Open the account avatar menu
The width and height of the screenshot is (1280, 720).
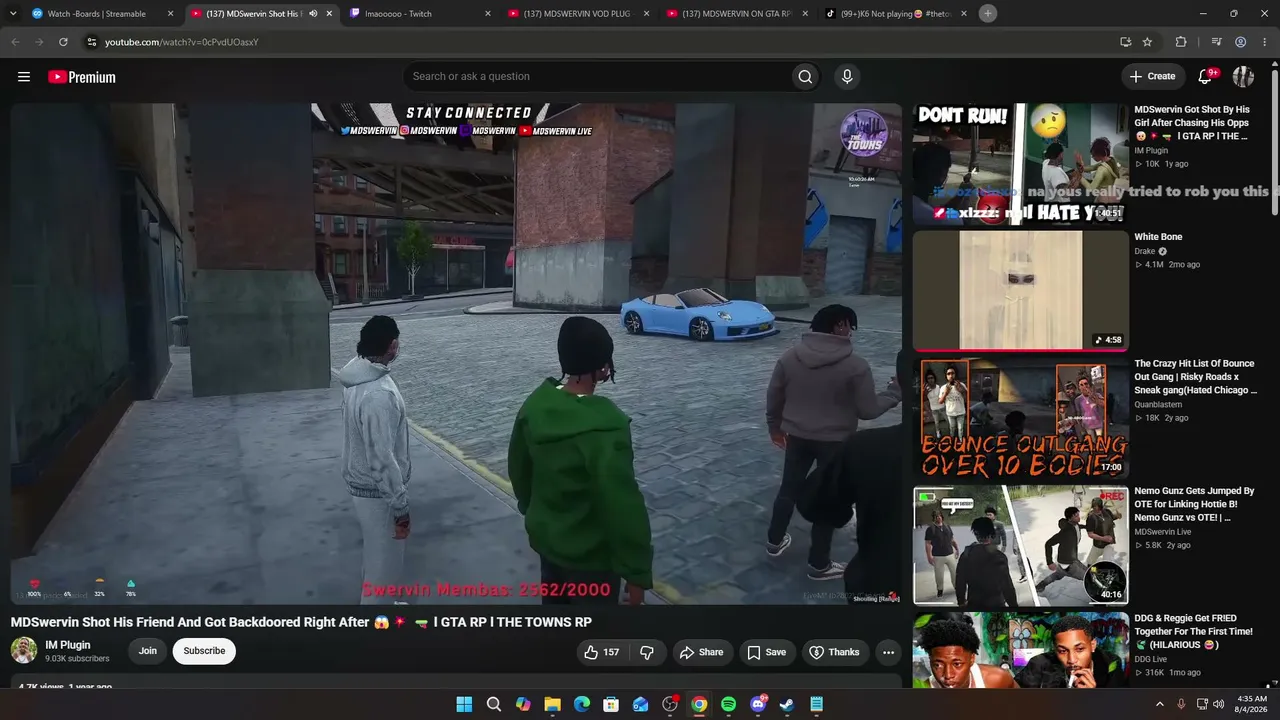pos(1243,76)
